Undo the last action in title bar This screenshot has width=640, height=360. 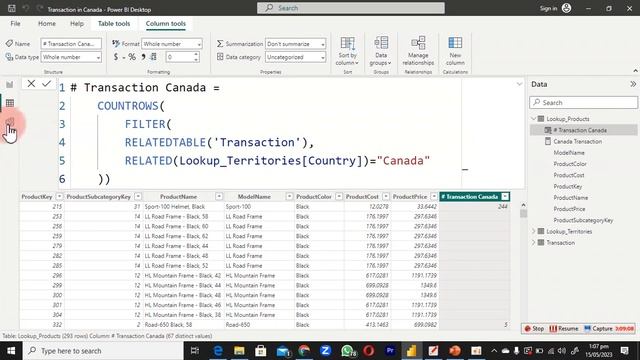(x=26, y=8)
